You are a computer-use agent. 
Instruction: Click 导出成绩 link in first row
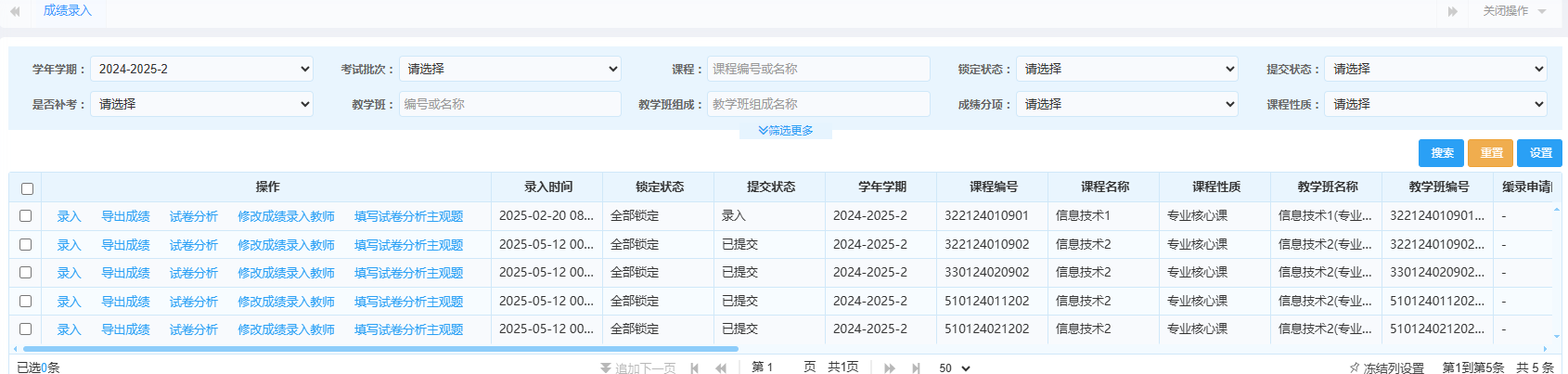[x=125, y=216]
